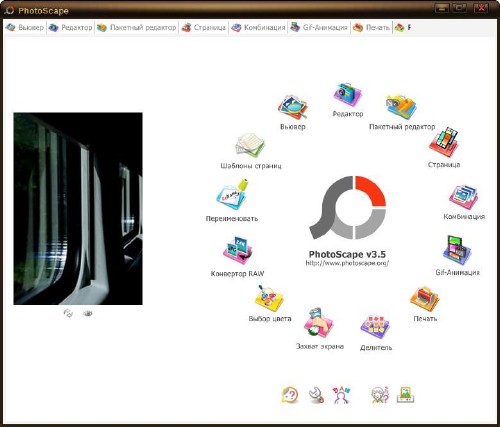Minimize the PhotoScape window
Viewport: 500px width, 427px height.
pyautogui.click(x=442, y=8)
